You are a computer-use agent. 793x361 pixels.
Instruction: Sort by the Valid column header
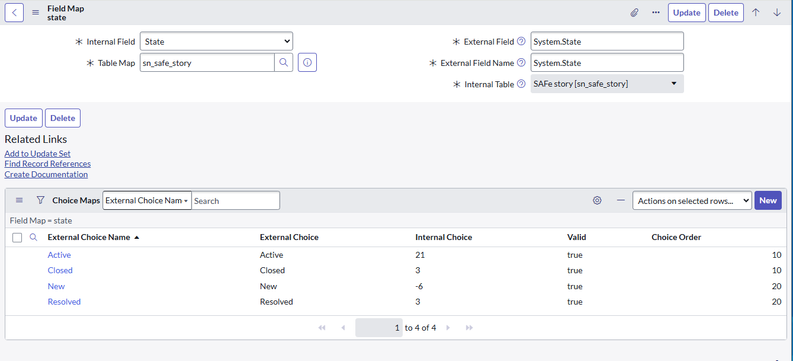point(576,237)
